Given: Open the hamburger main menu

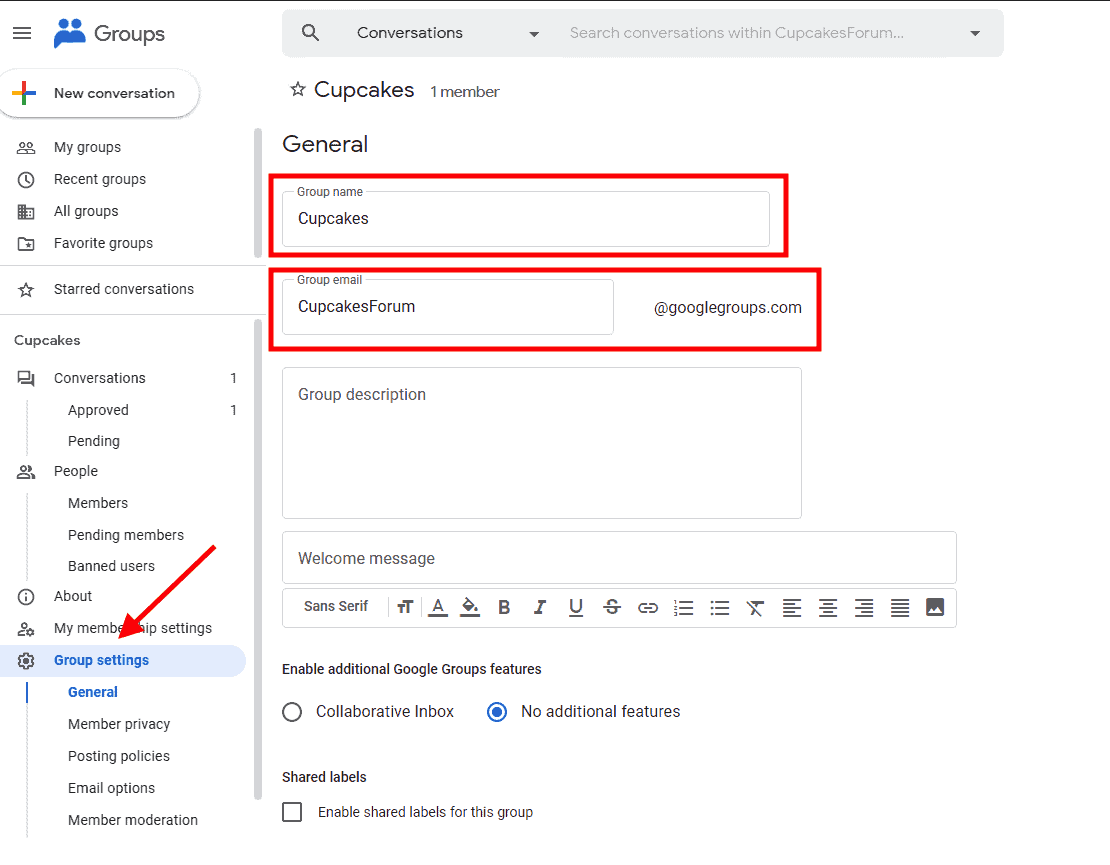Looking at the screenshot, I should pos(22,33).
